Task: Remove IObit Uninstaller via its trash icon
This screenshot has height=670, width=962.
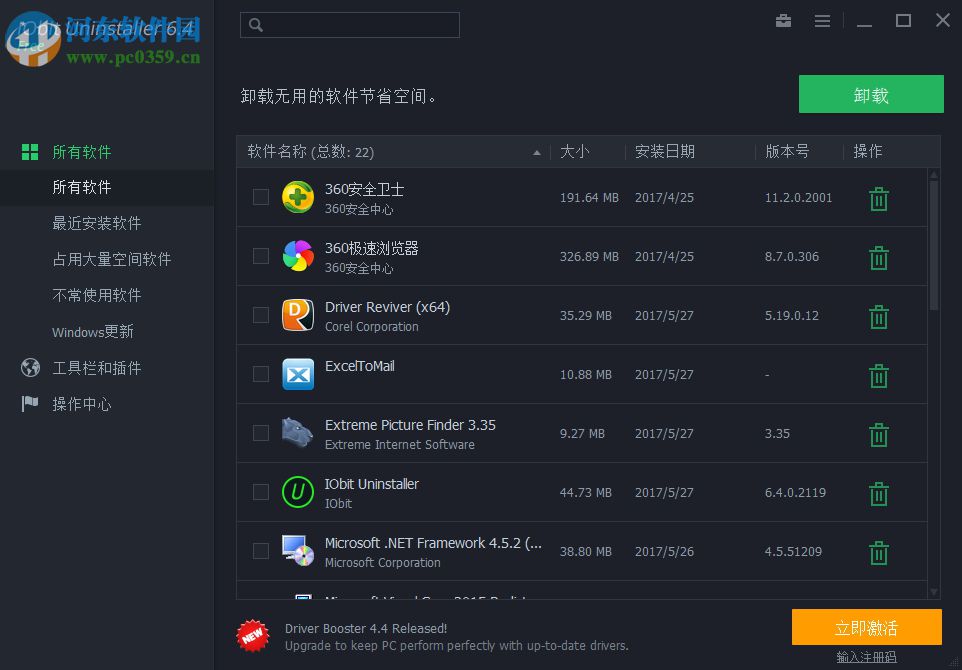Action: [878, 493]
